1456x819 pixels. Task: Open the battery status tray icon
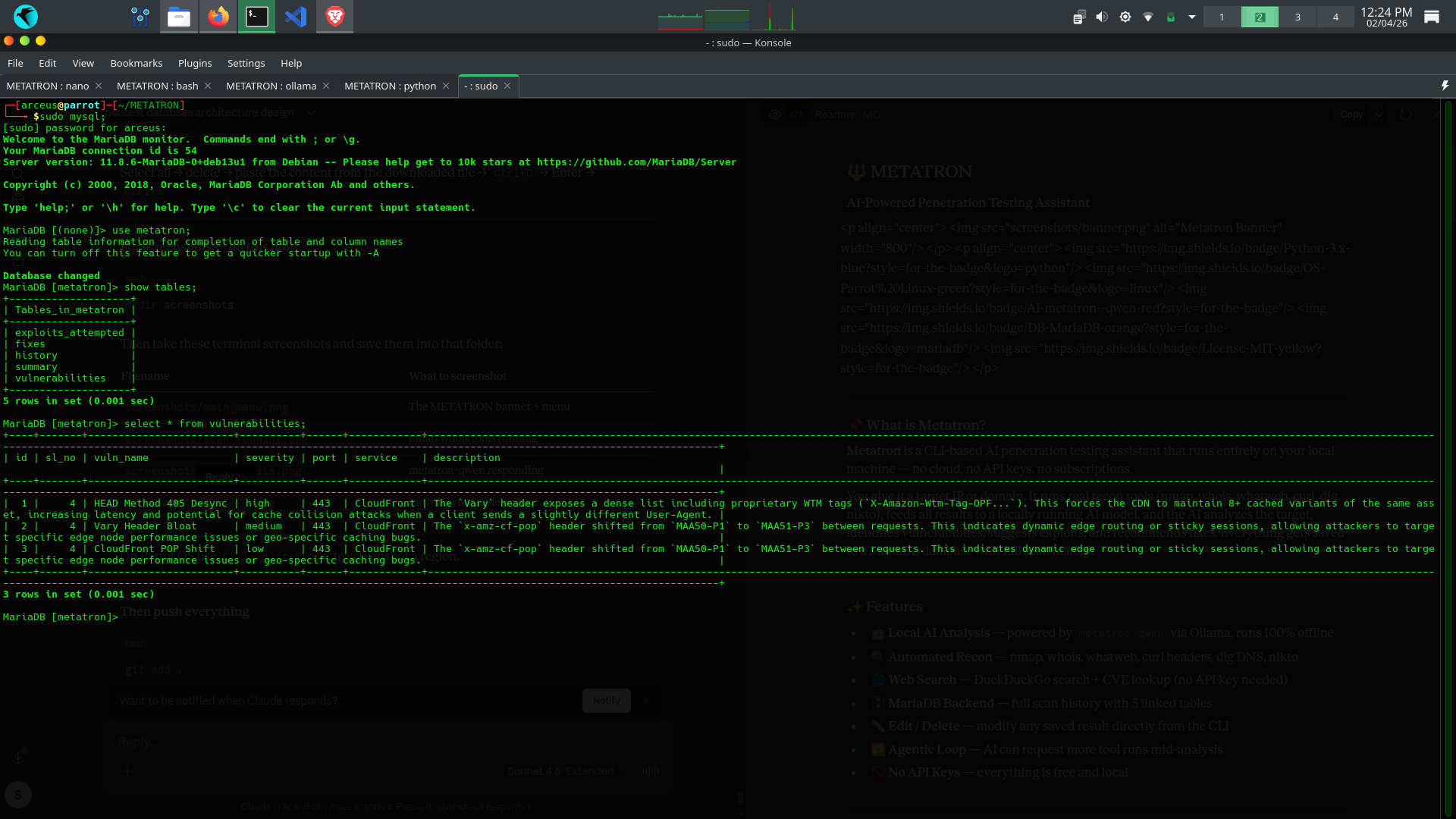click(1170, 17)
